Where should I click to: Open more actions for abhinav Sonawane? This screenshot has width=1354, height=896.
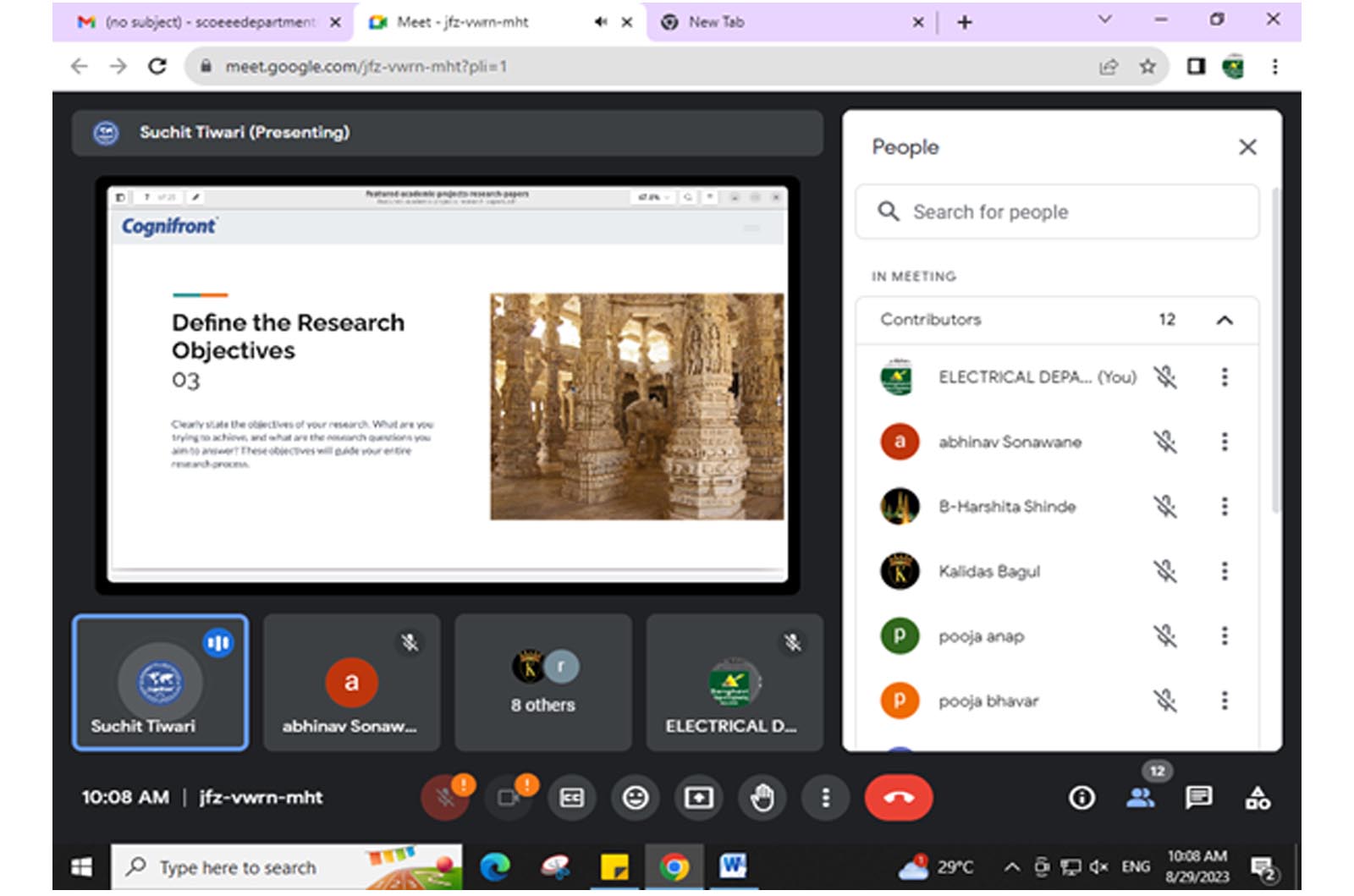coord(1224,442)
